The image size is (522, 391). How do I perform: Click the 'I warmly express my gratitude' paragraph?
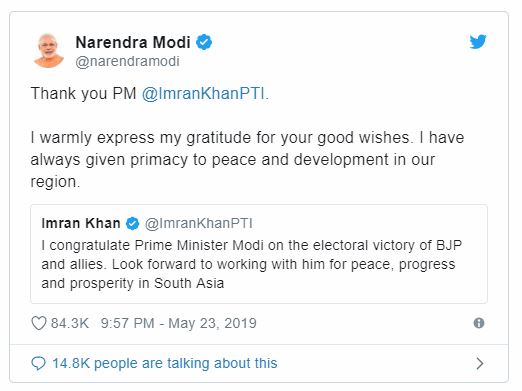pos(247,160)
